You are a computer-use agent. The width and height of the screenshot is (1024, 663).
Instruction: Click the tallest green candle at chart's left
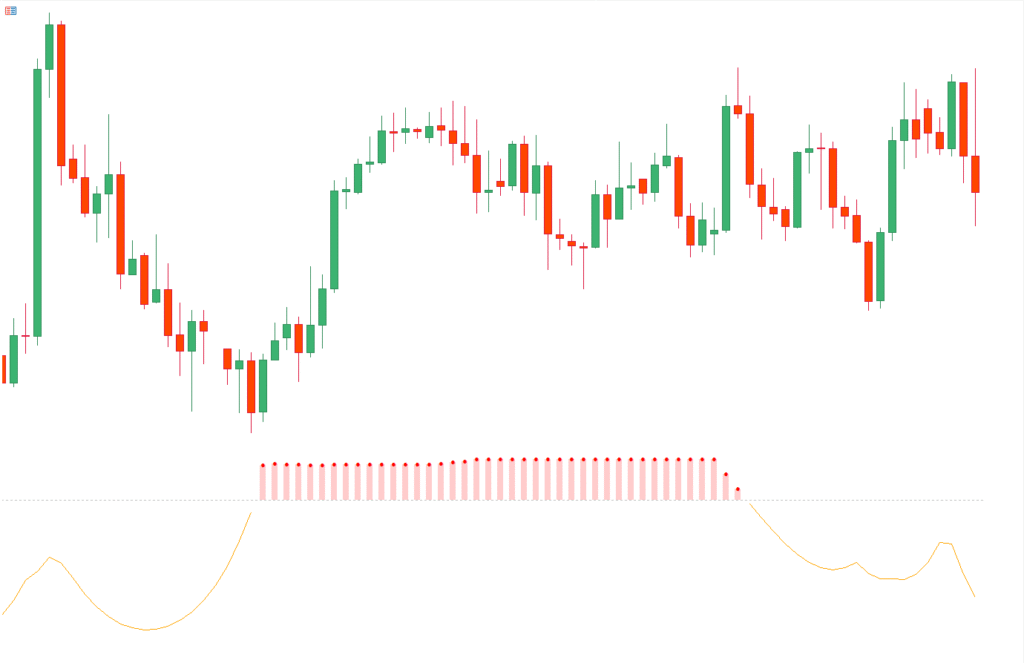(x=37, y=202)
